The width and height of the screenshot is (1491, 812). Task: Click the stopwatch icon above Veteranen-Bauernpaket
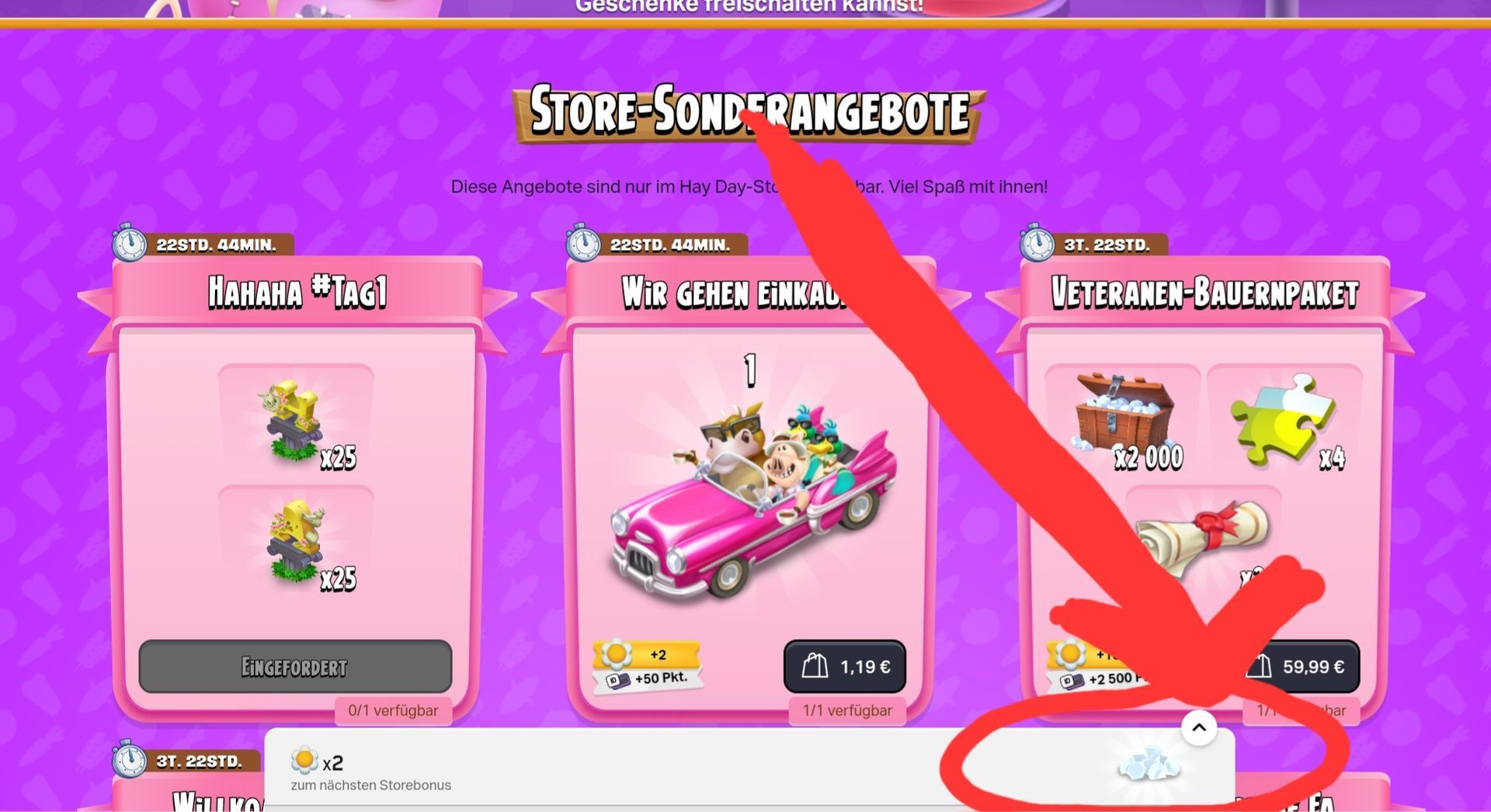1037,243
